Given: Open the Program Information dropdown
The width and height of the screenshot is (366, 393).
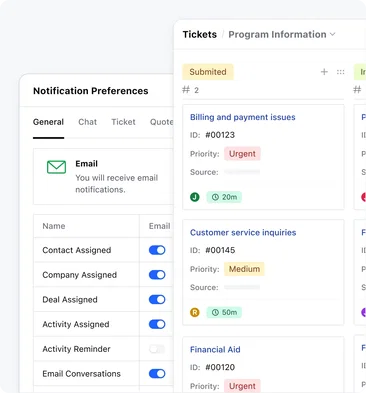Looking at the screenshot, I should coord(282,34).
